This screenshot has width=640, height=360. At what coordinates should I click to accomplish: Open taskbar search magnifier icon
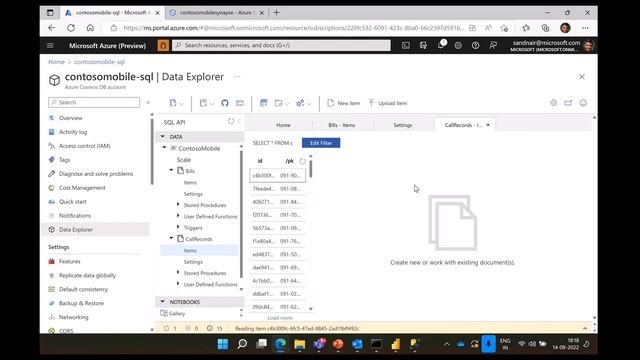pos(242,344)
